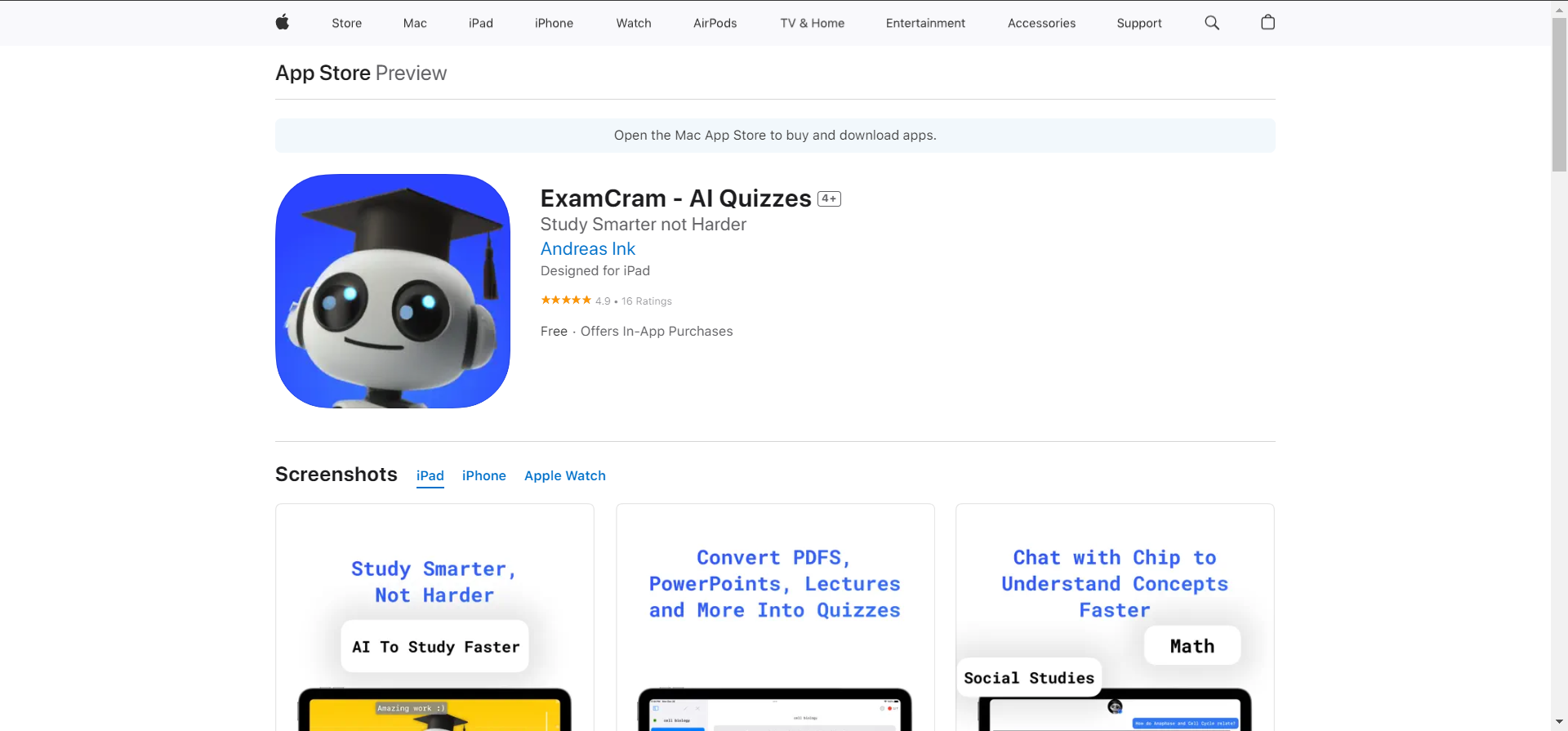Click the 4.9 • 16 Ratings text
This screenshot has height=731, width=1568.
click(634, 301)
